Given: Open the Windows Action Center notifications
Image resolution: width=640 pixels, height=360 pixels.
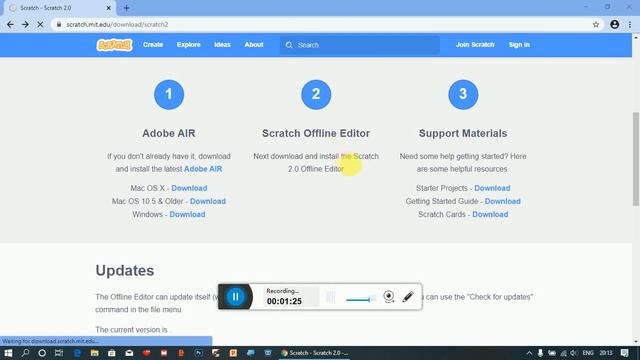Looking at the screenshot, I should [x=624, y=353].
